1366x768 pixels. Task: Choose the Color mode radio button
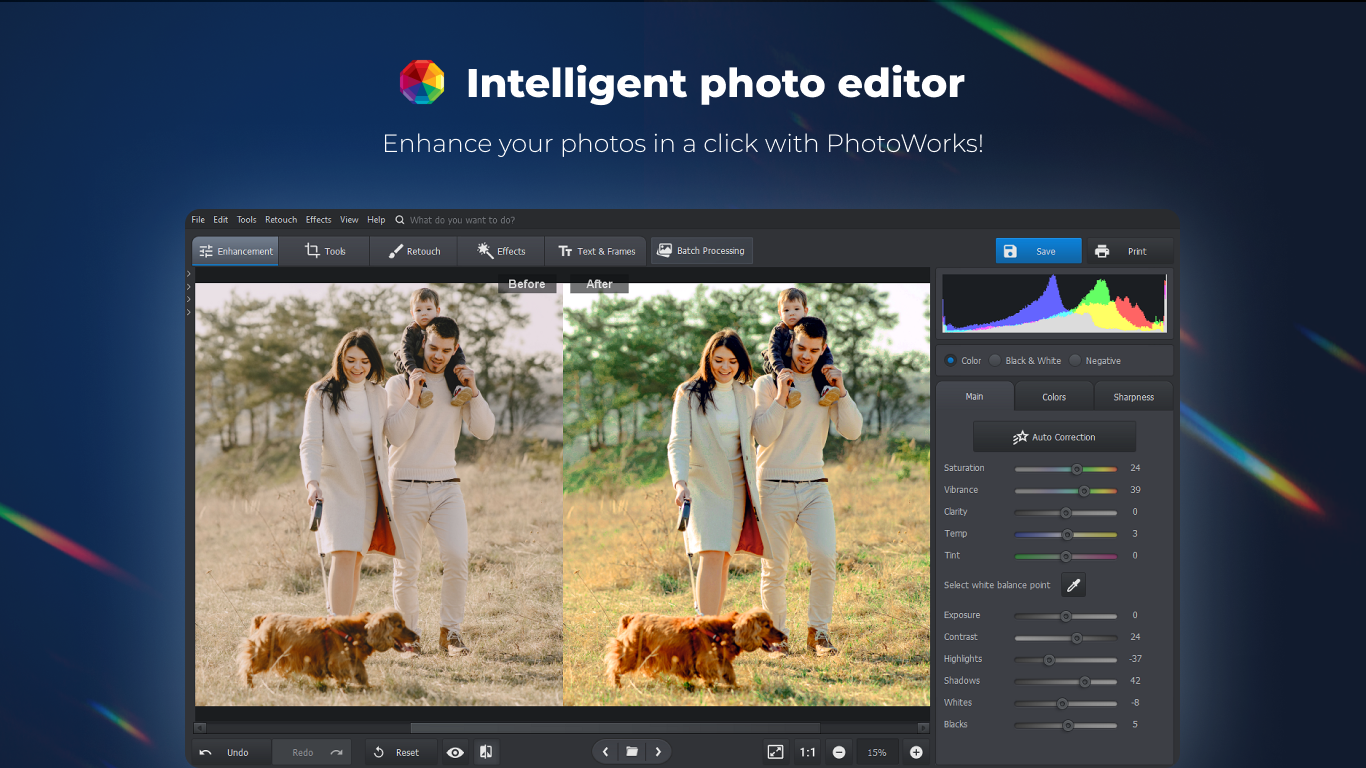(950, 361)
